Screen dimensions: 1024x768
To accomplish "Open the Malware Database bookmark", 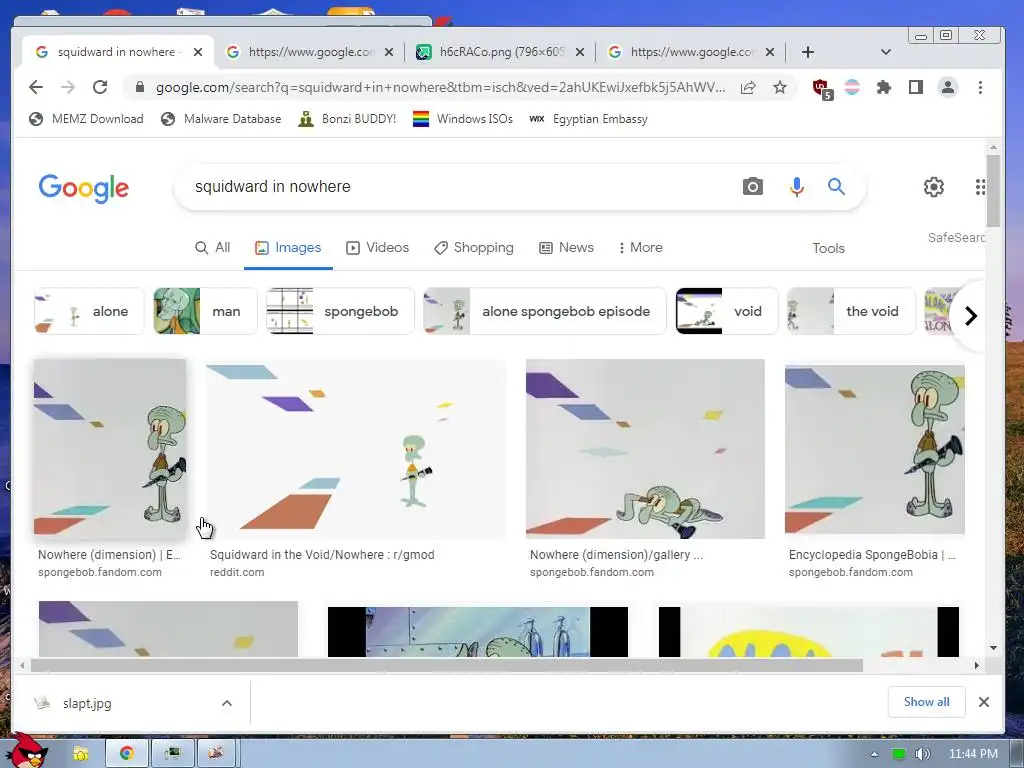I will [221, 119].
